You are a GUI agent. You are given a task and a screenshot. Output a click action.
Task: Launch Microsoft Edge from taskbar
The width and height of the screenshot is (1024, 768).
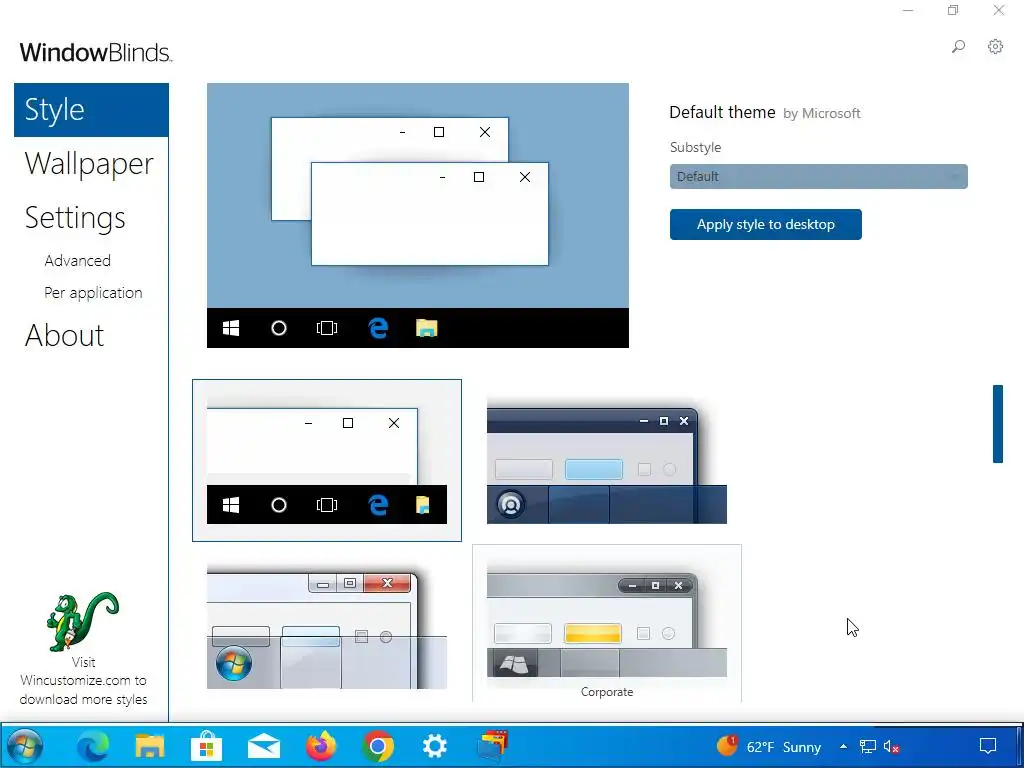point(93,746)
